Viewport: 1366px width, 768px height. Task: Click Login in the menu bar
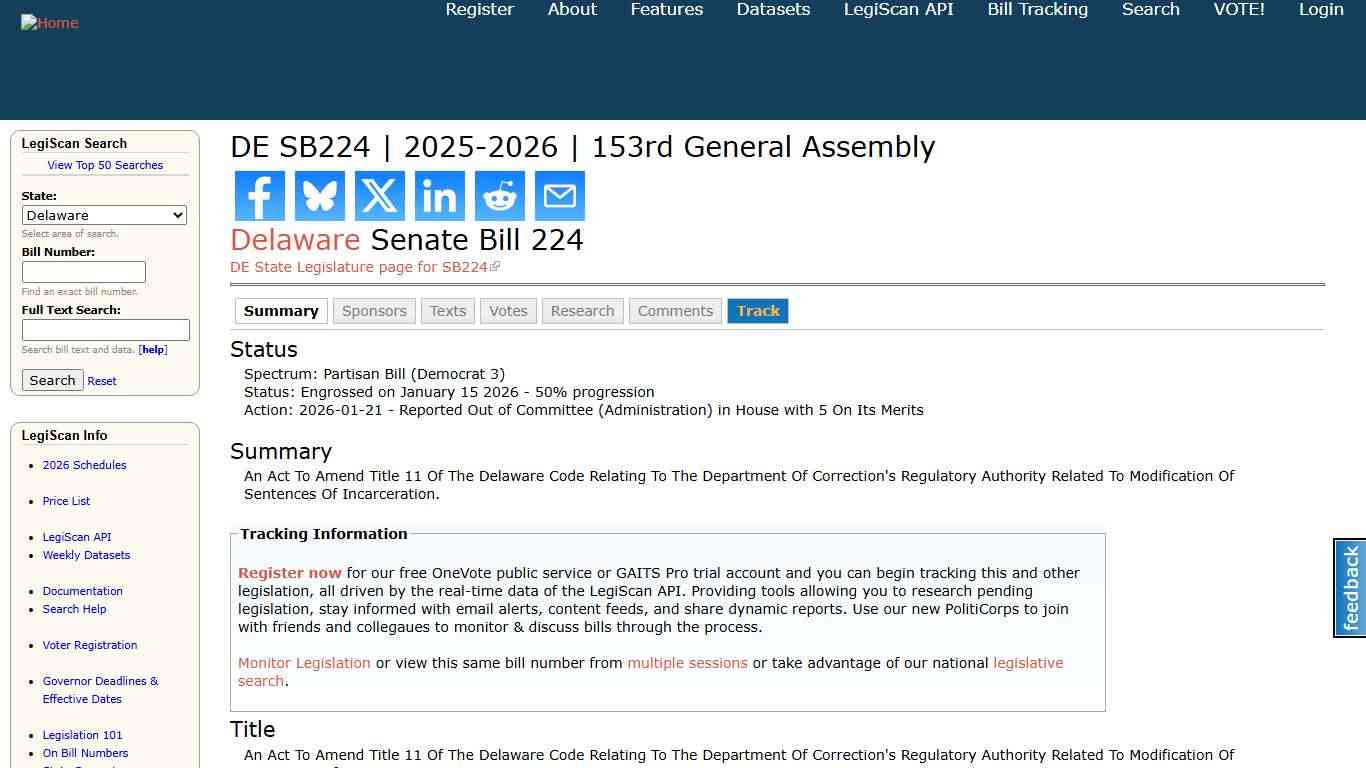(1321, 9)
